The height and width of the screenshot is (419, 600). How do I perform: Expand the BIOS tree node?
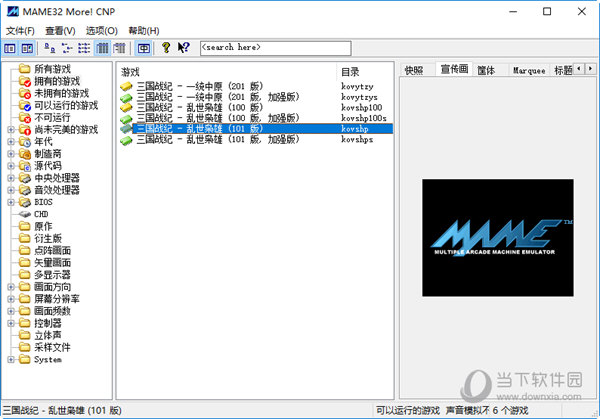click(11, 202)
